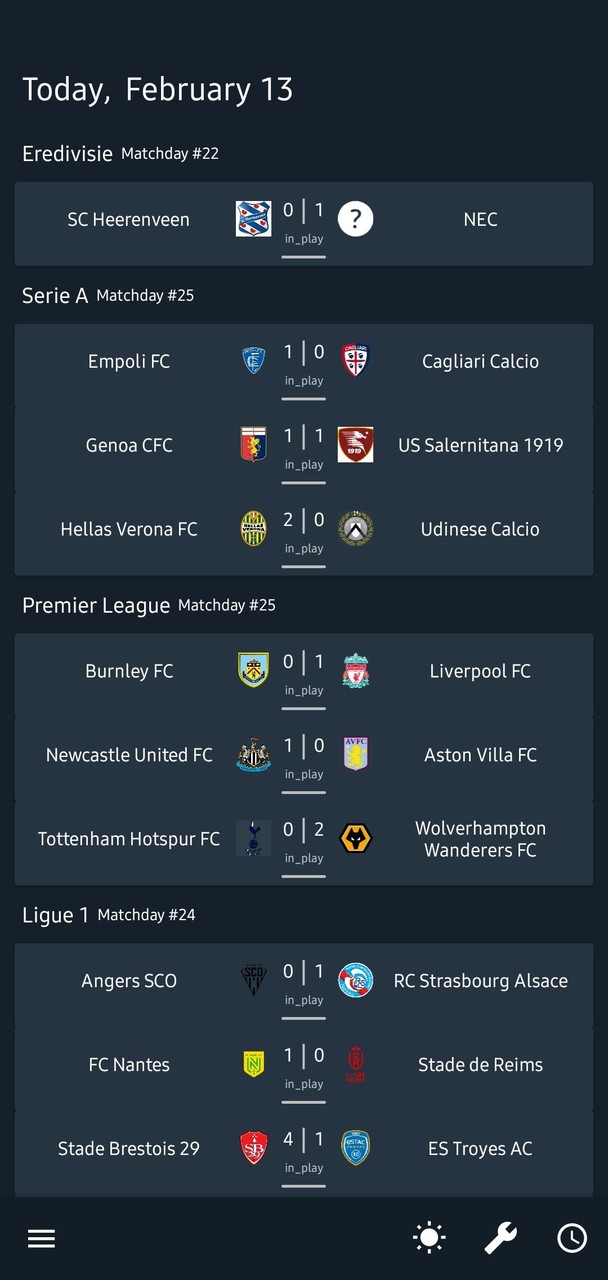Image resolution: width=608 pixels, height=1280 pixels.
Task: Open the FC Nantes vs Stade de Reims match card
Action: pos(304,1064)
